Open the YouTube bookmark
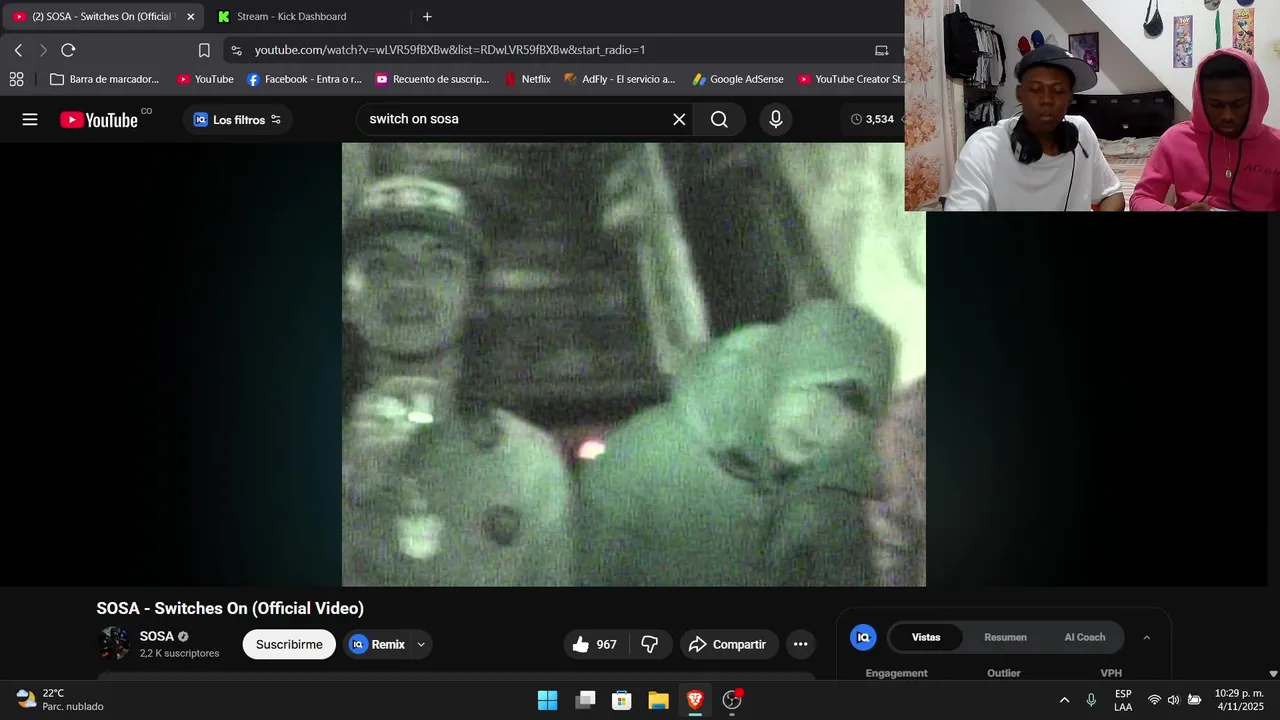Image resolution: width=1280 pixels, height=720 pixels. [x=205, y=79]
